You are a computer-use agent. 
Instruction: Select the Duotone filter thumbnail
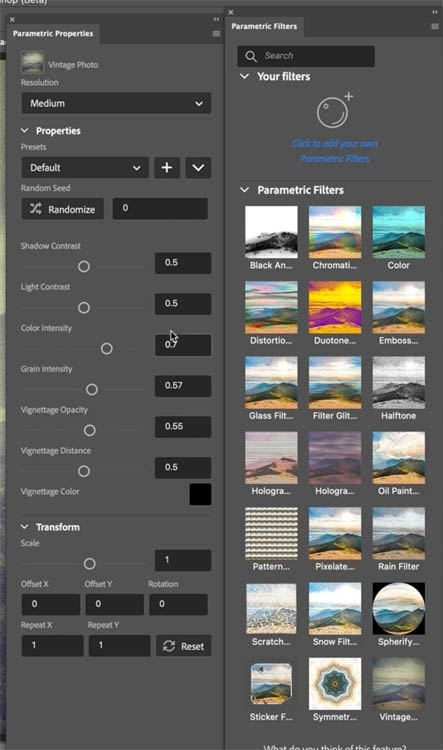point(335,307)
